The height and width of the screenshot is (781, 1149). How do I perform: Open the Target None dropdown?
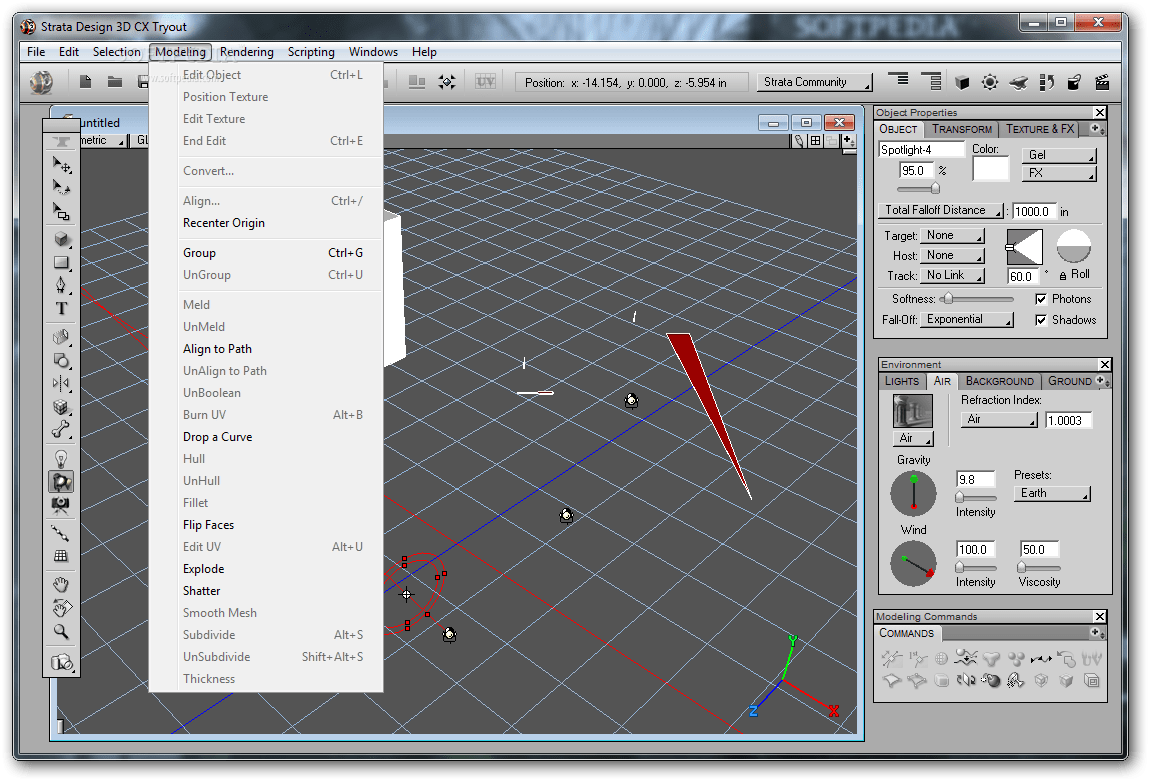[953, 236]
